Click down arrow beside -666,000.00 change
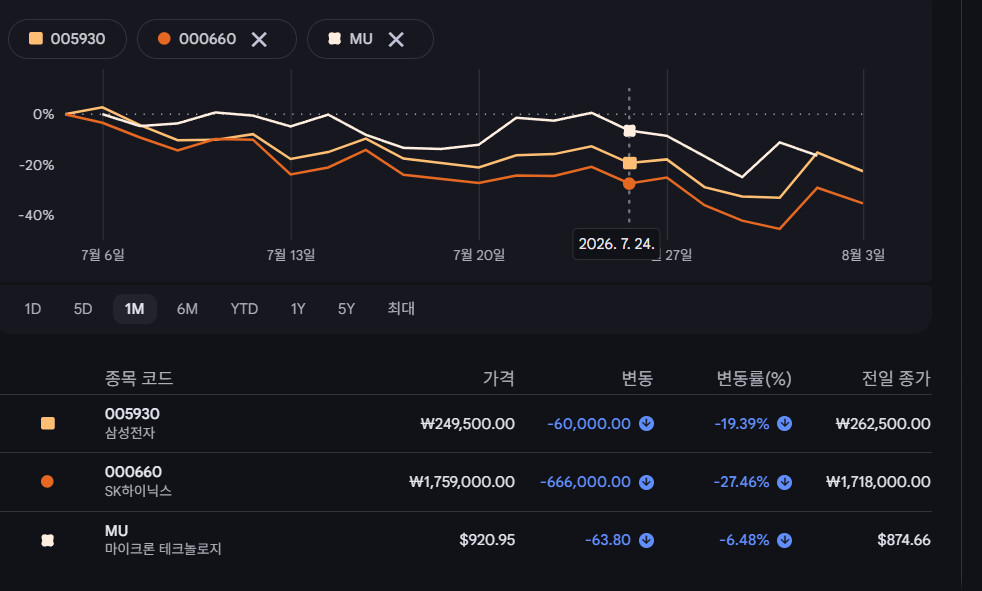This screenshot has height=591, width=982. tap(646, 482)
